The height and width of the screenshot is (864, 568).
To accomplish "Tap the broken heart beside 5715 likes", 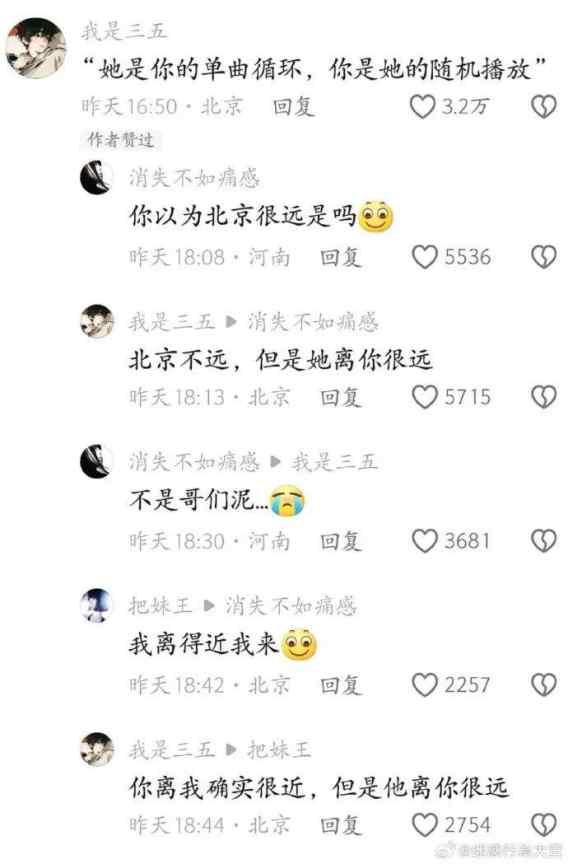I will pos(544,397).
